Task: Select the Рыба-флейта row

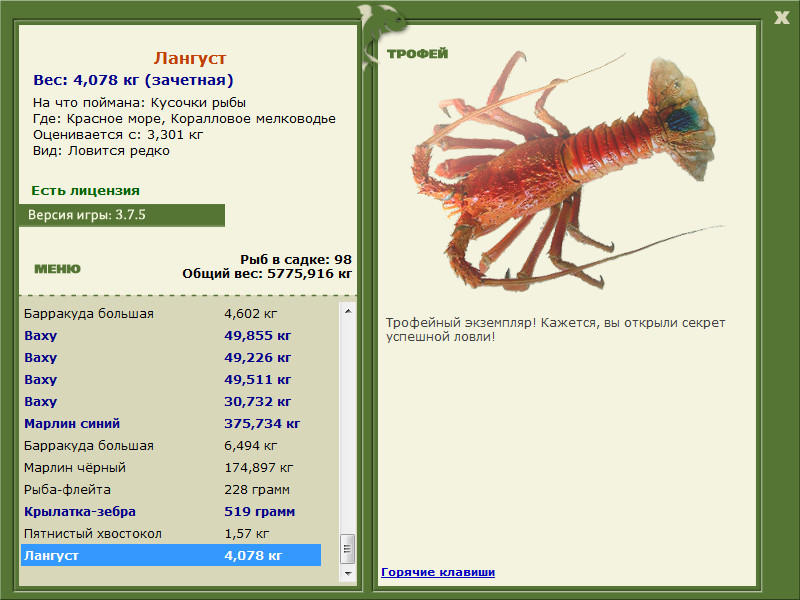Action: 171,489
